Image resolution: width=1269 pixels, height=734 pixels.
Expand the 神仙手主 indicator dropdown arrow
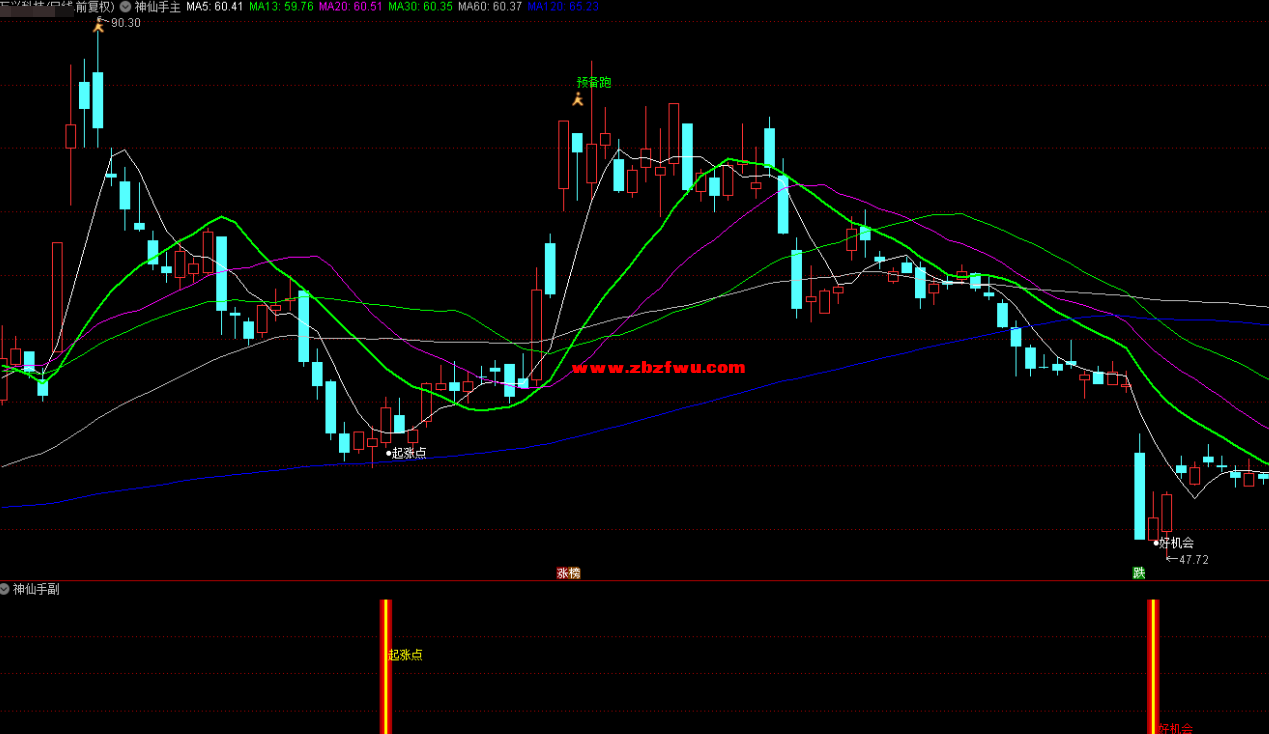pos(125,6)
